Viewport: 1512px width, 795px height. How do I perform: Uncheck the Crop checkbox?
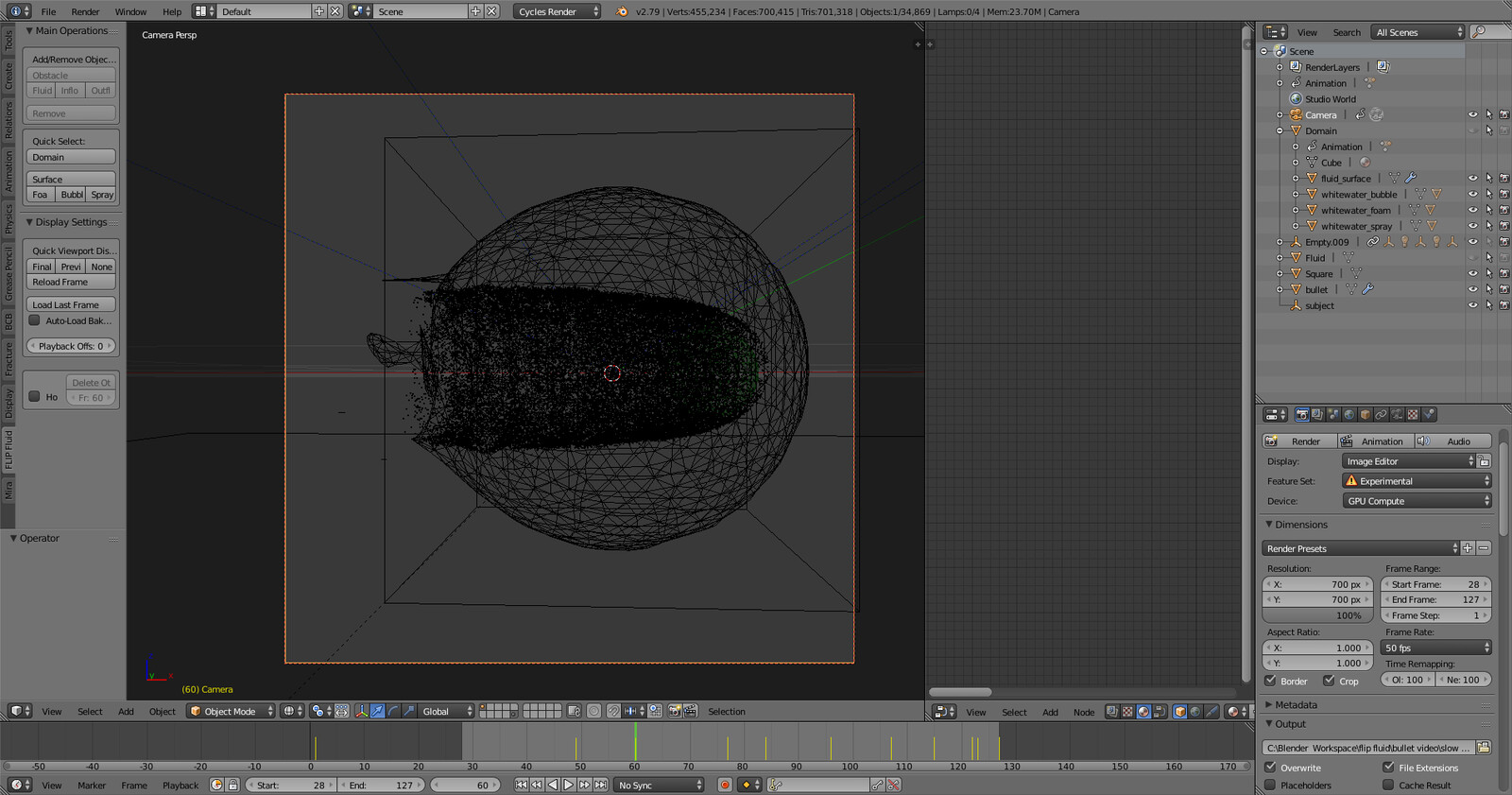click(1329, 681)
